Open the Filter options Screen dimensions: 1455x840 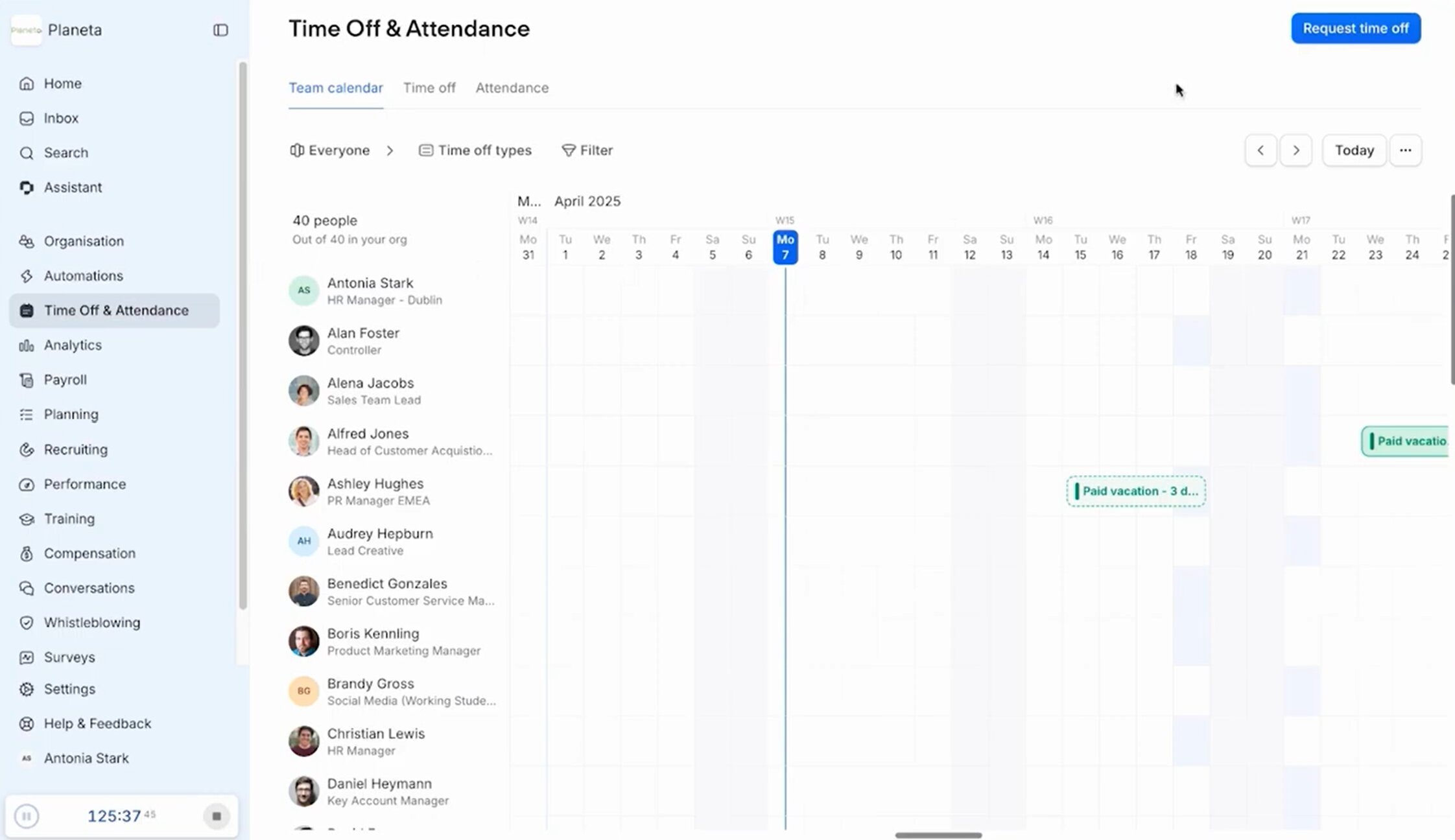tap(587, 150)
